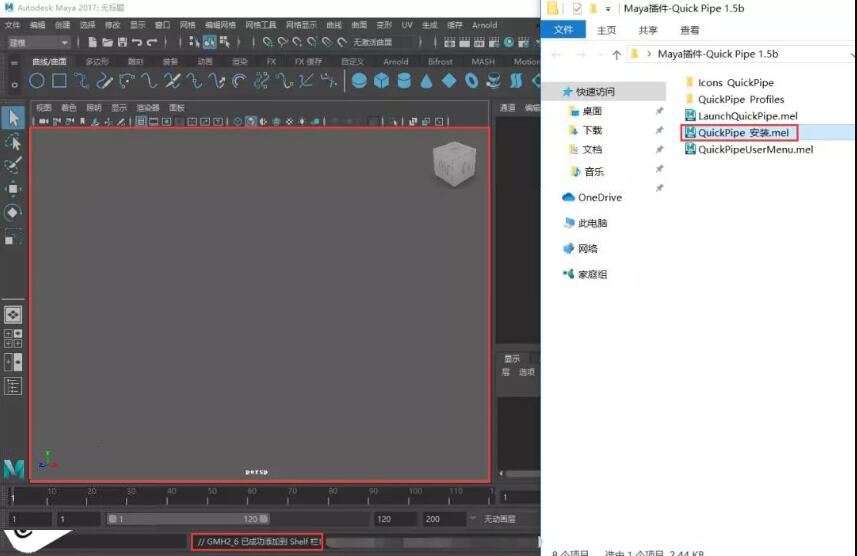Toggle checkbox in Explorer quick access toolbar
857x556 pixels.
click(x=577, y=9)
